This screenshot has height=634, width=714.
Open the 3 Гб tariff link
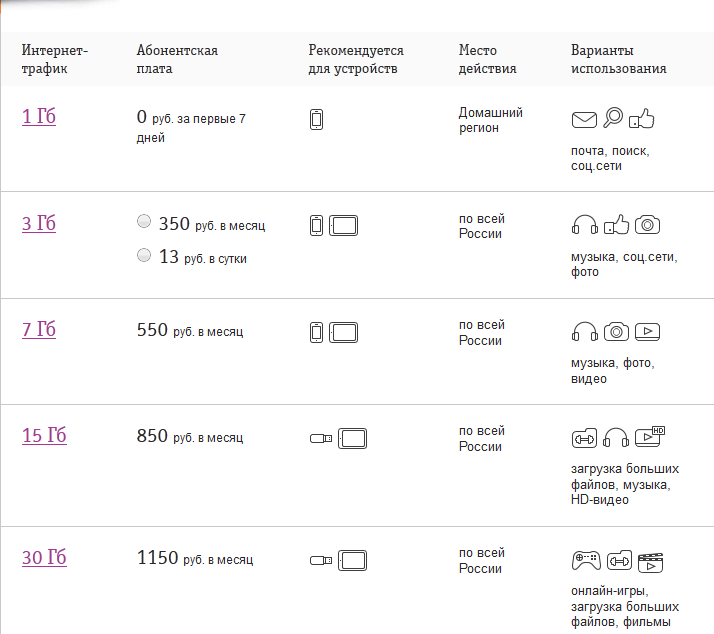[39, 223]
